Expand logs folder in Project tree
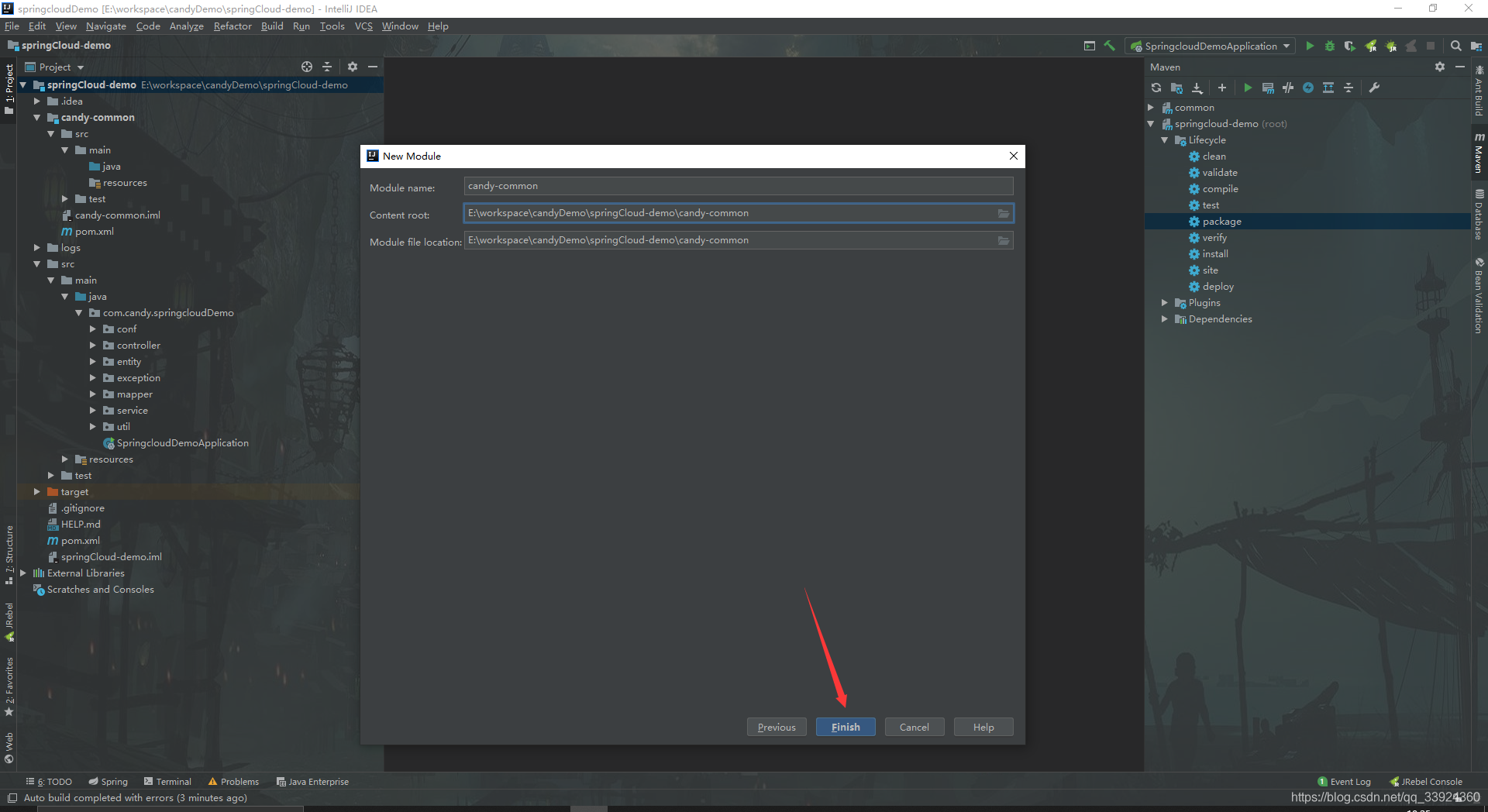This screenshot has width=1488, height=812. coord(36,248)
